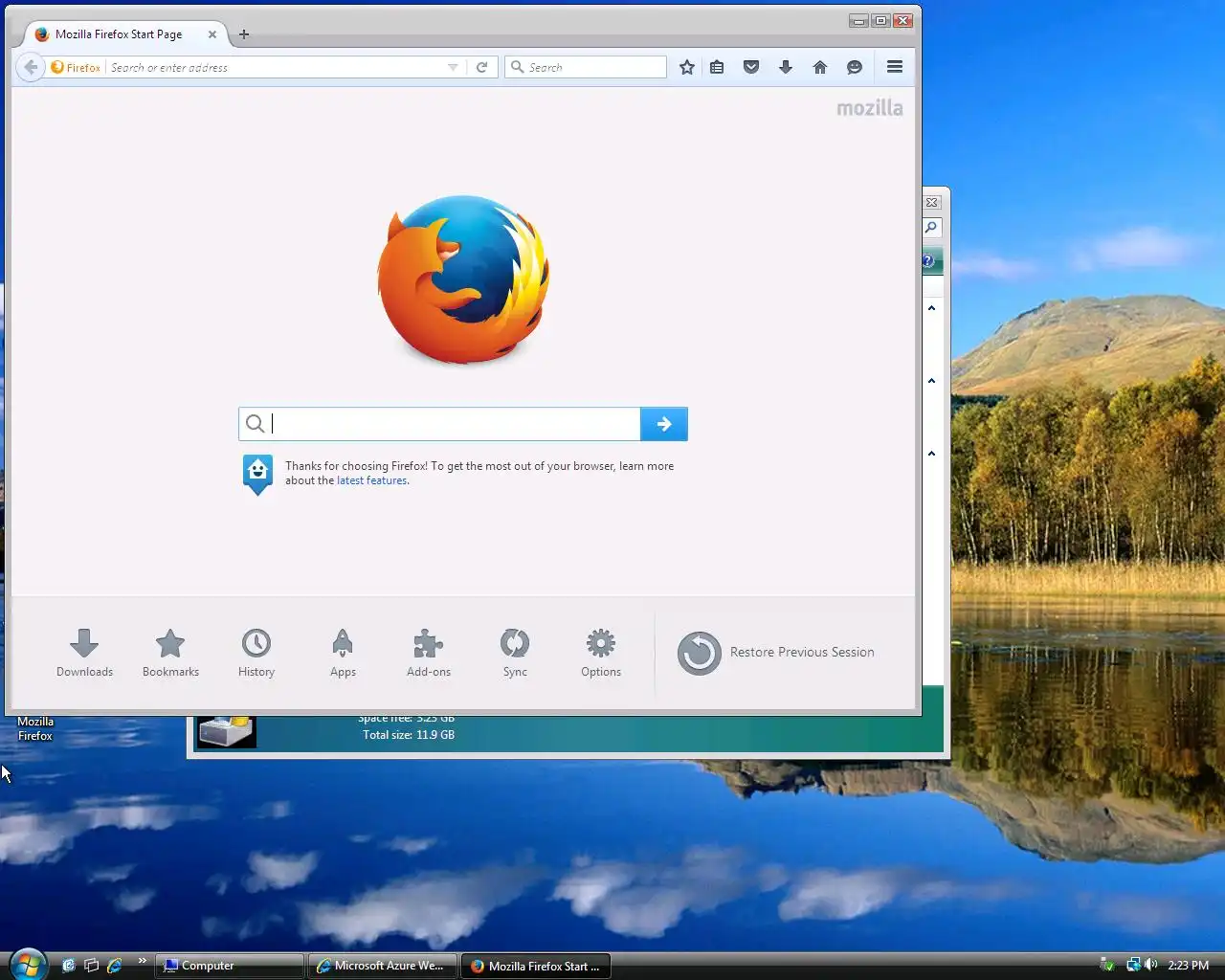Viewport: 1225px width, 980px height.
Task: Click the drive icon in Computer window details pane
Action: pyautogui.click(x=227, y=730)
